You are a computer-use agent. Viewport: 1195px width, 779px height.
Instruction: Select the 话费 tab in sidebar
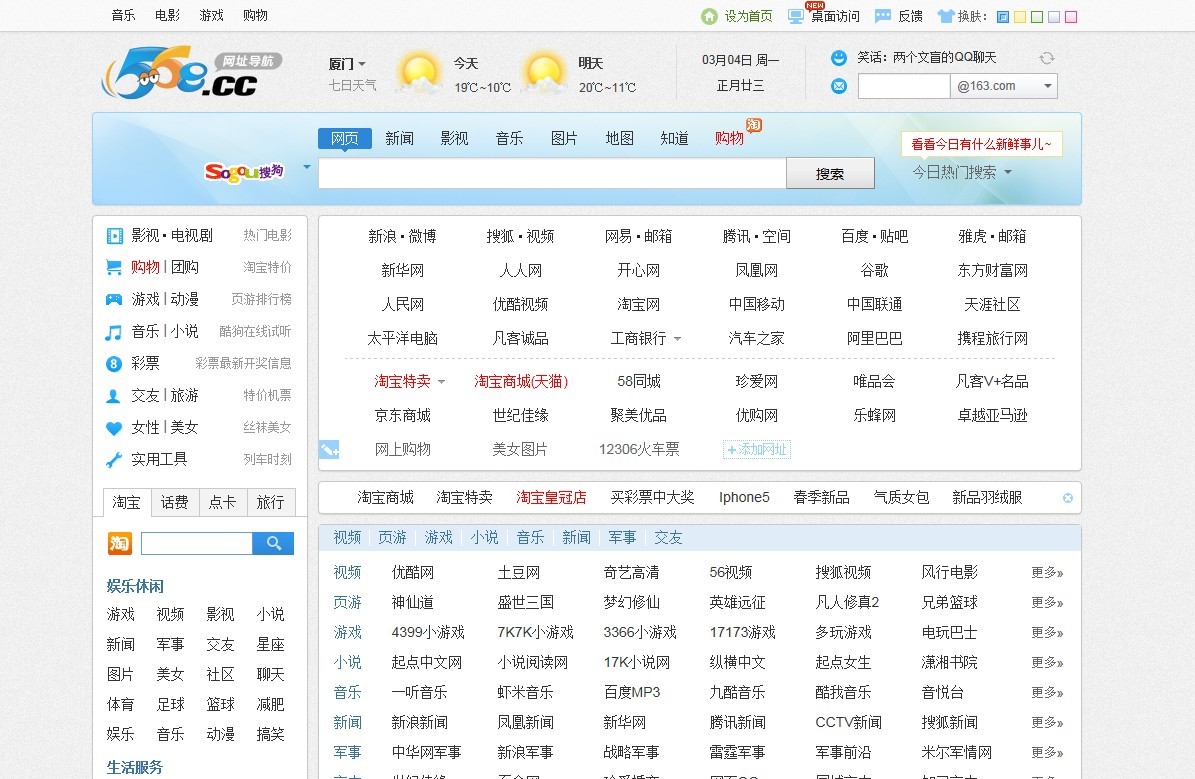pyautogui.click(x=175, y=502)
